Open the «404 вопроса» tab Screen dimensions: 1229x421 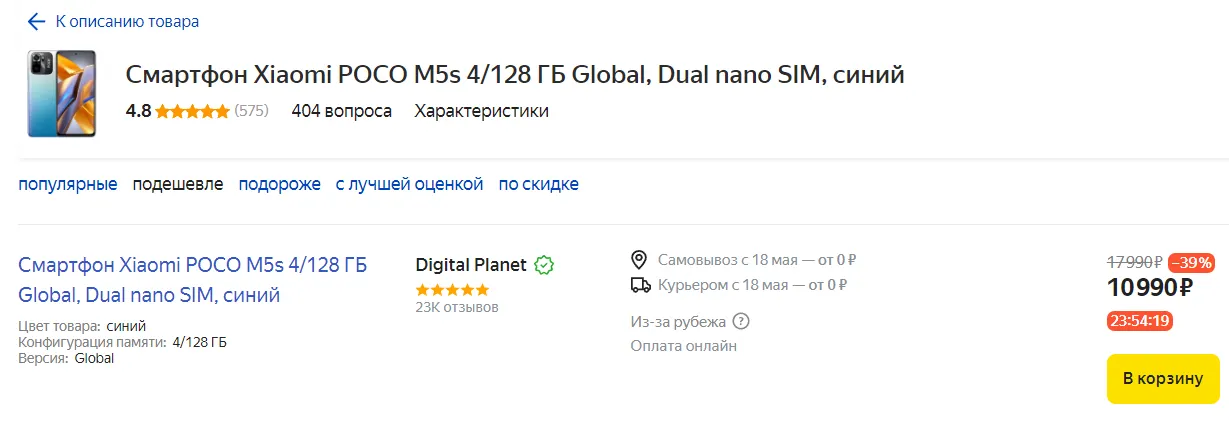click(341, 111)
